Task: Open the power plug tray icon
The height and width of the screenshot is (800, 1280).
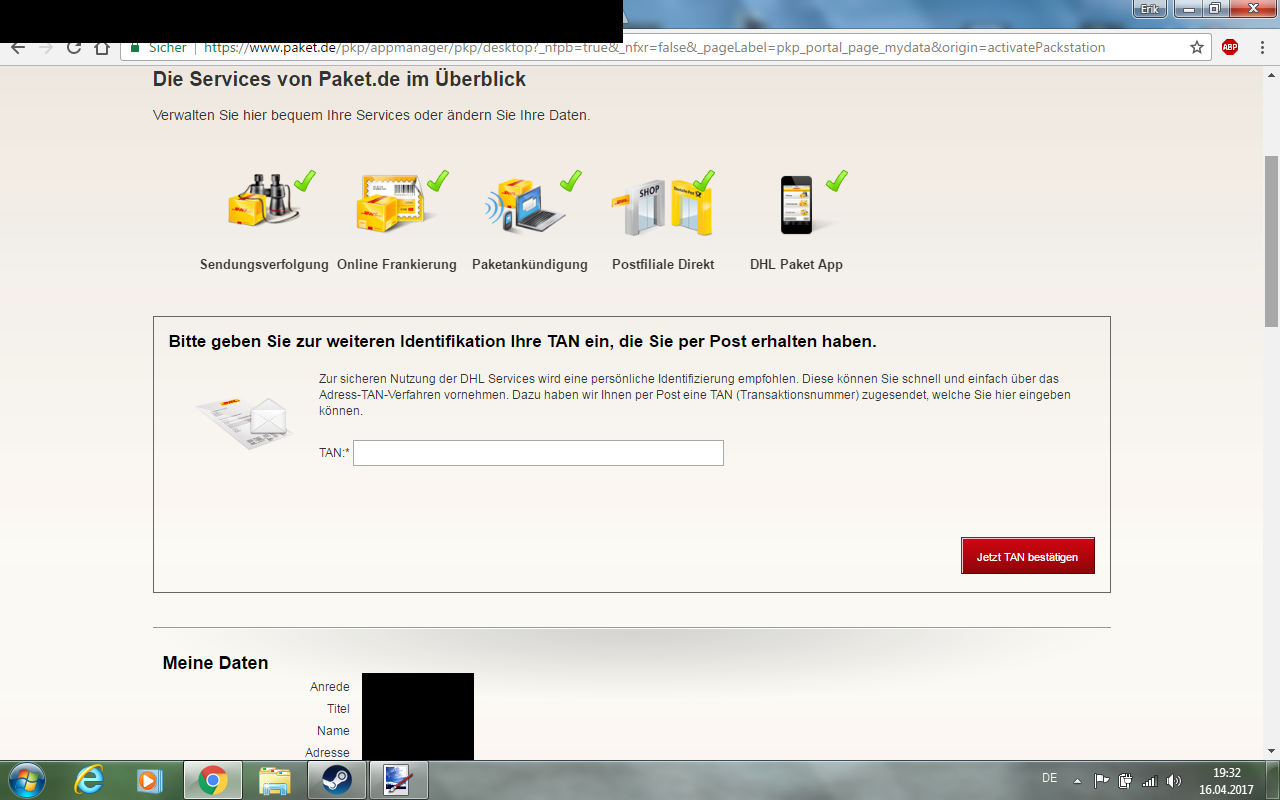Action: pos(1125,781)
